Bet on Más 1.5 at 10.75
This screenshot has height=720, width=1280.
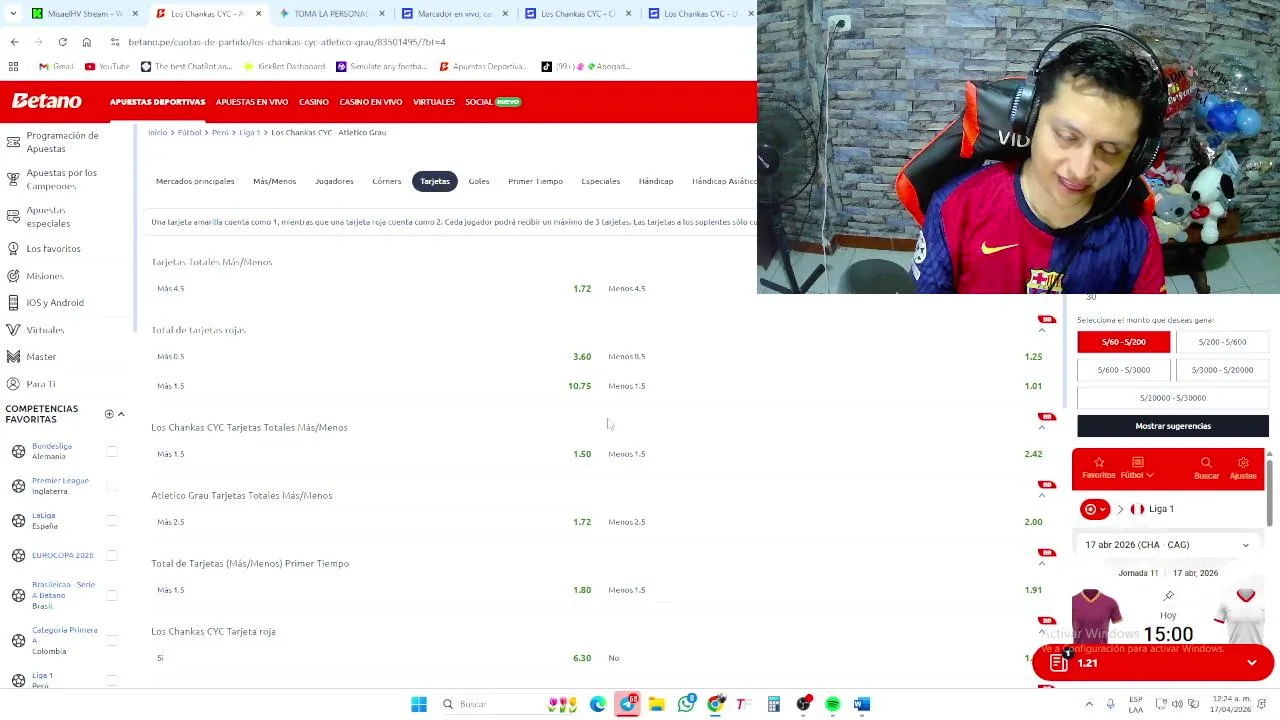(x=374, y=386)
